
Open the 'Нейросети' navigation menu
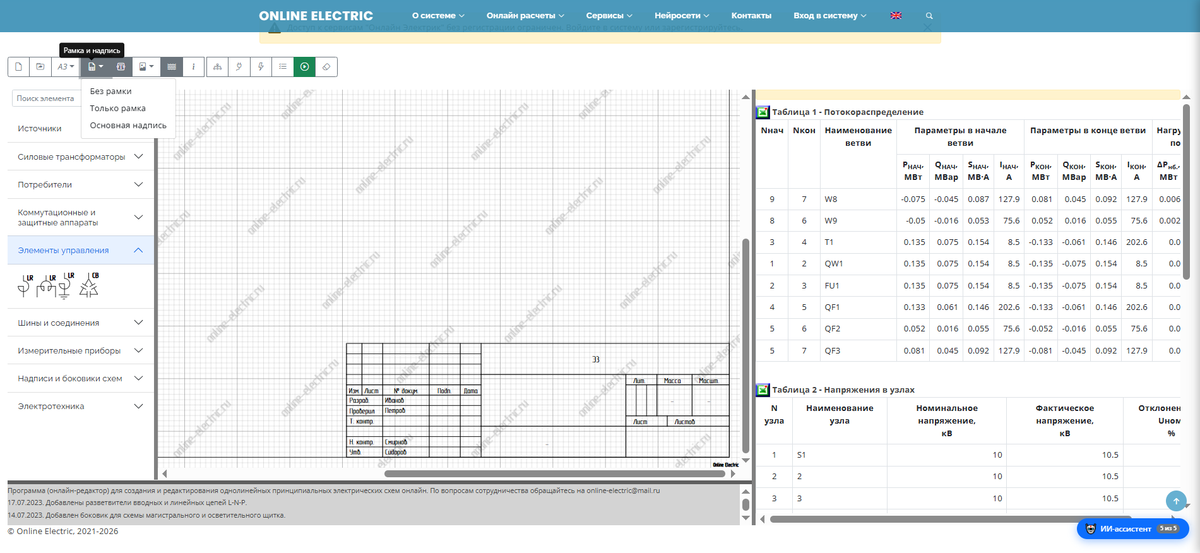click(x=682, y=16)
